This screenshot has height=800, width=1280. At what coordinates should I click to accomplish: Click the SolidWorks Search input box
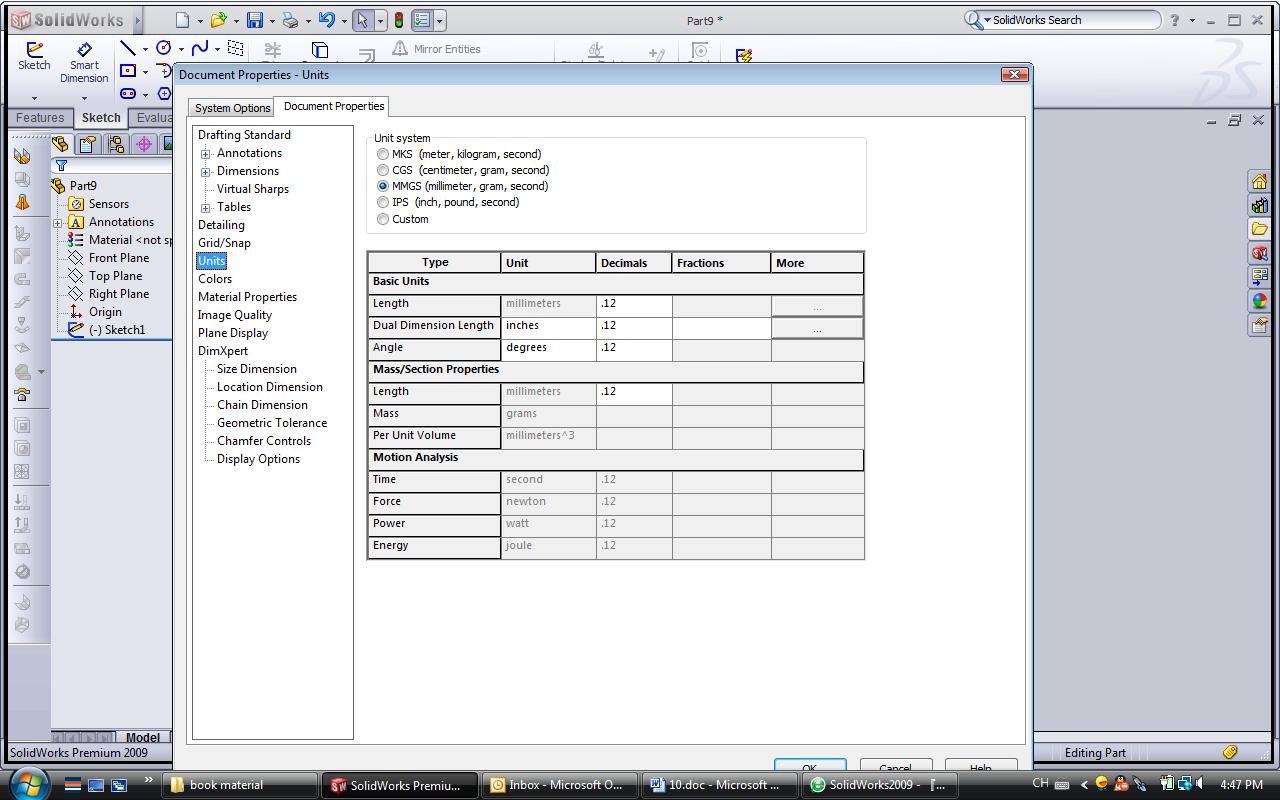[x=1074, y=20]
